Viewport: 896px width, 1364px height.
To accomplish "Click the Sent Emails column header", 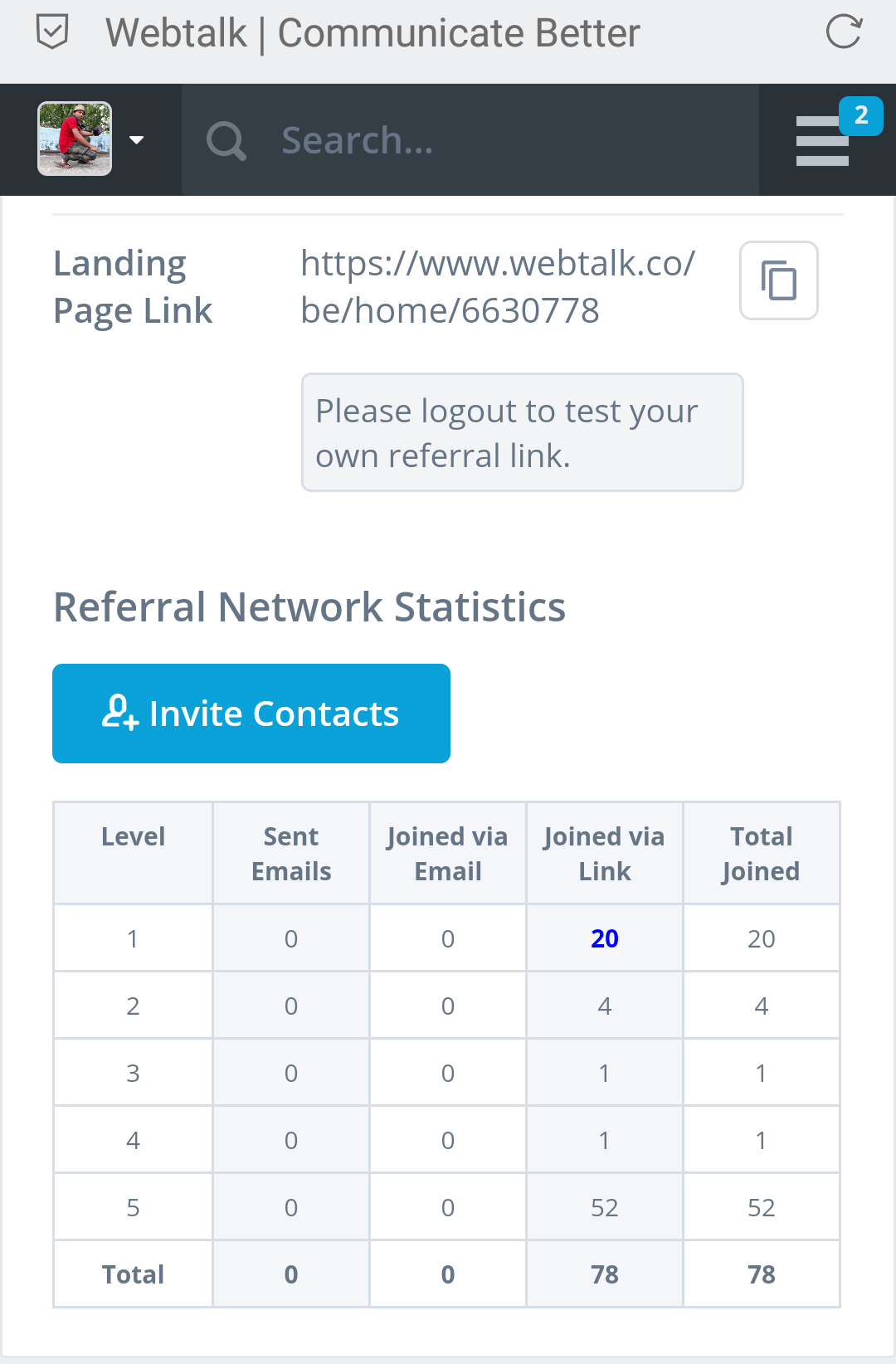I will pos(291,853).
